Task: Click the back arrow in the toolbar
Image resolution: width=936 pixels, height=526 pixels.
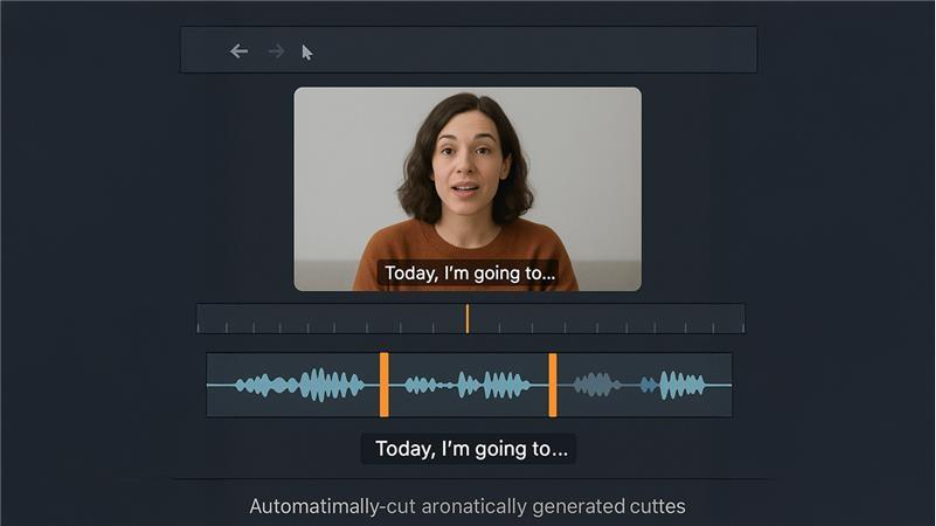Action: point(239,51)
